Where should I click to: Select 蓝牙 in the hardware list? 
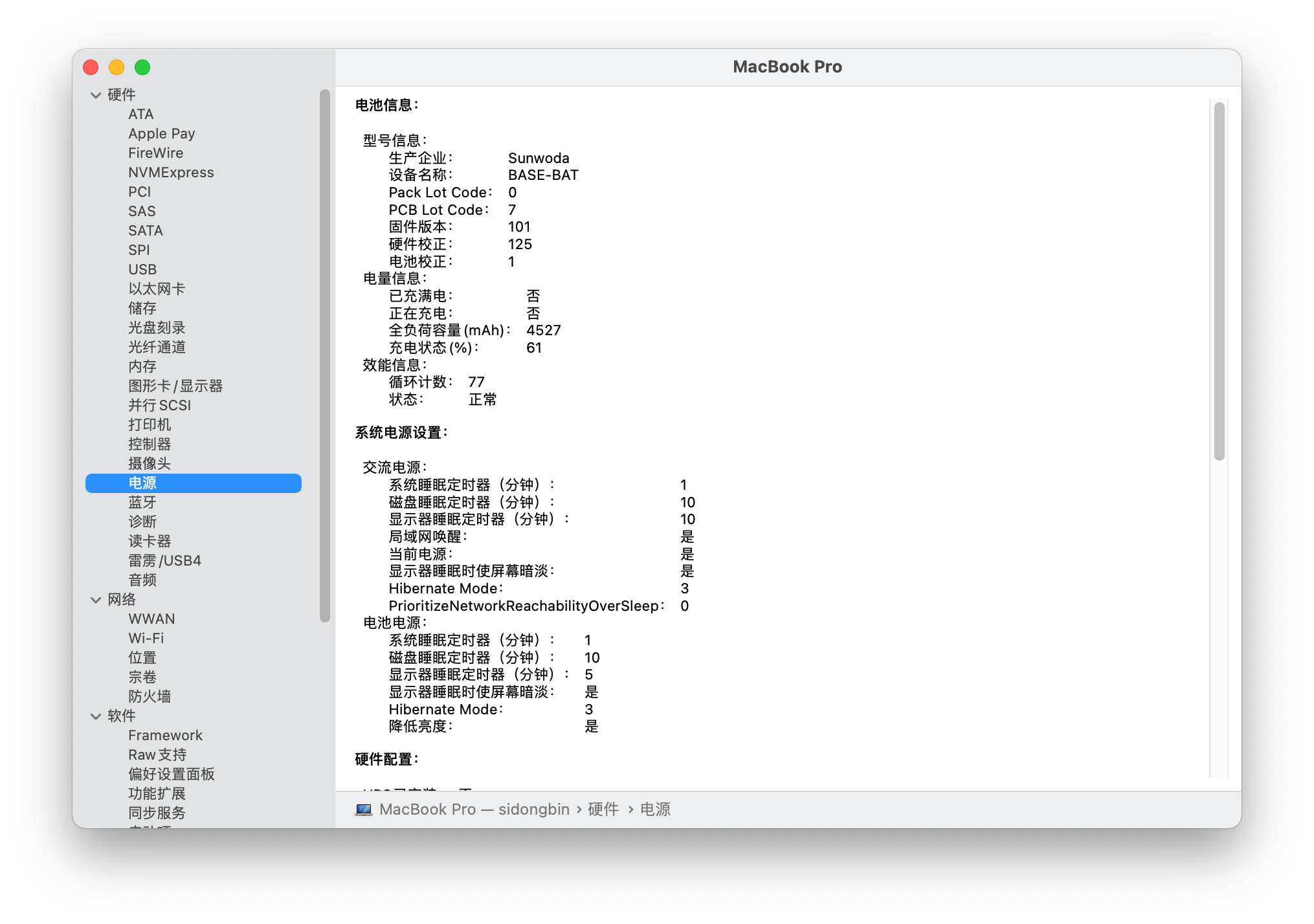(x=140, y=502)
